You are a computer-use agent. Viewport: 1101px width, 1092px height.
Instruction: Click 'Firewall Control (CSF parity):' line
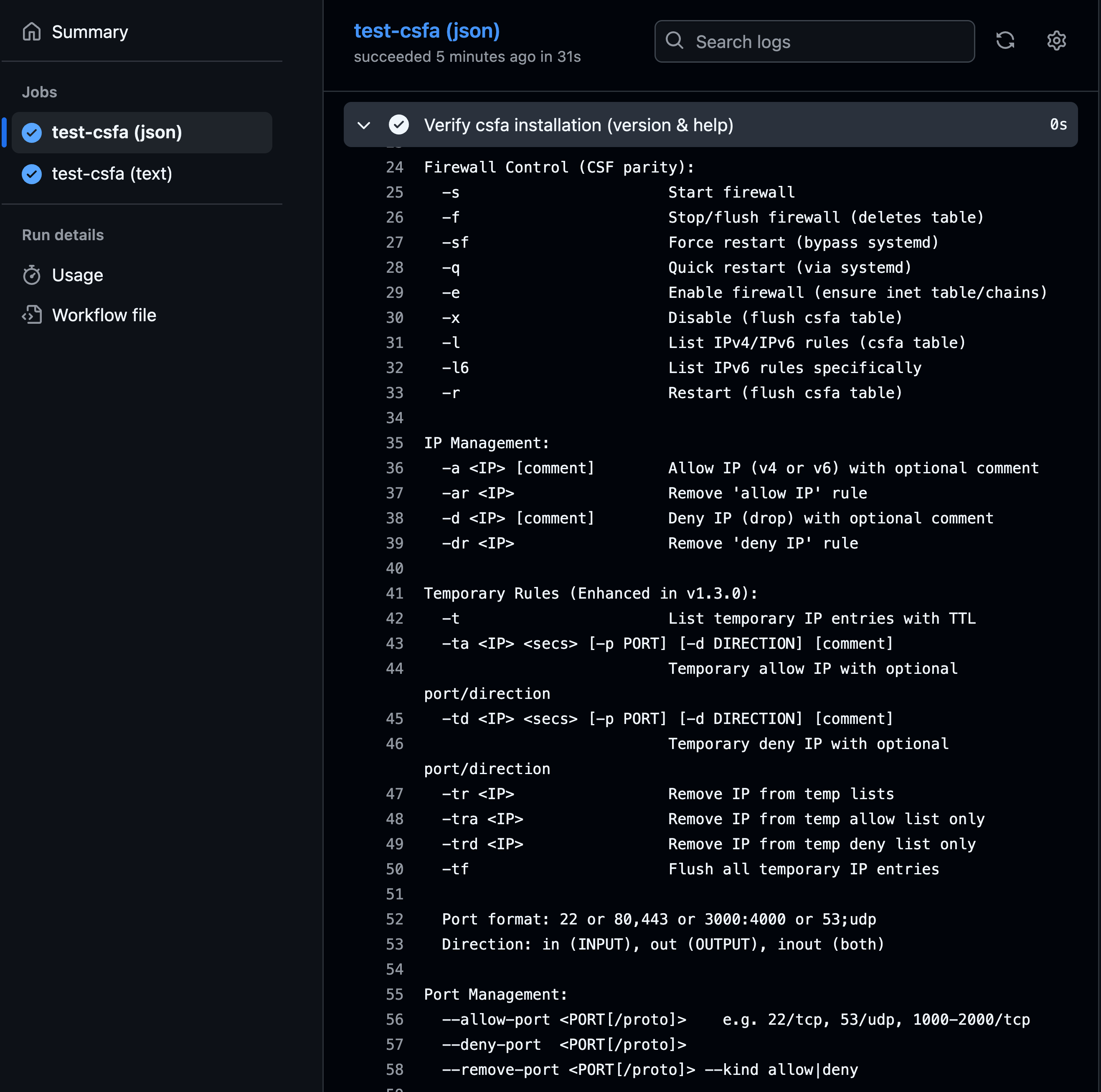559,167
